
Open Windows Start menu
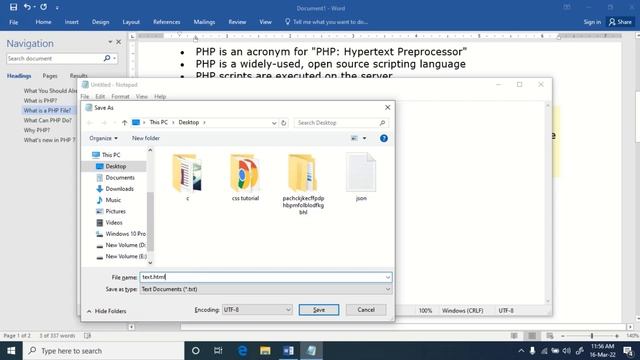11,351
